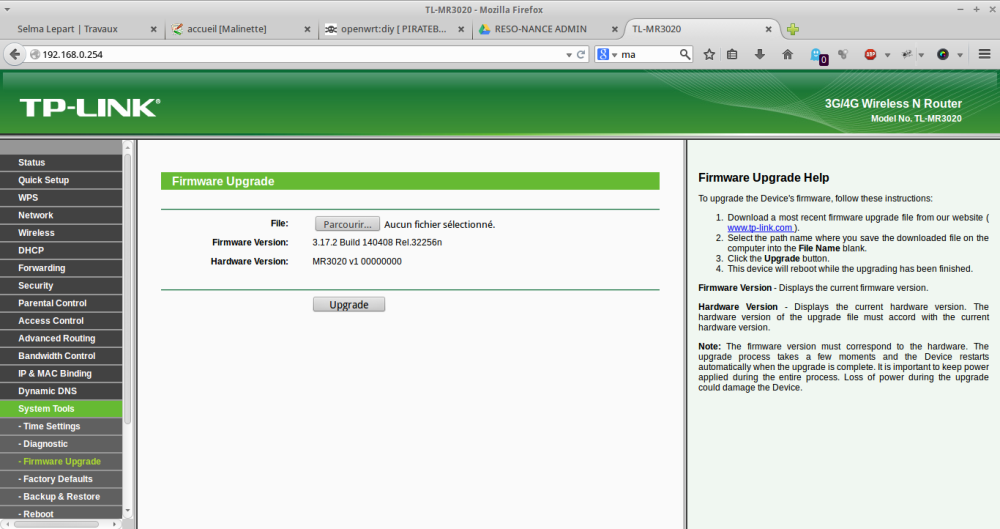Click the site identity globe icon
1000x529 pixels.
pyautogui.click(x=35, y=55)
